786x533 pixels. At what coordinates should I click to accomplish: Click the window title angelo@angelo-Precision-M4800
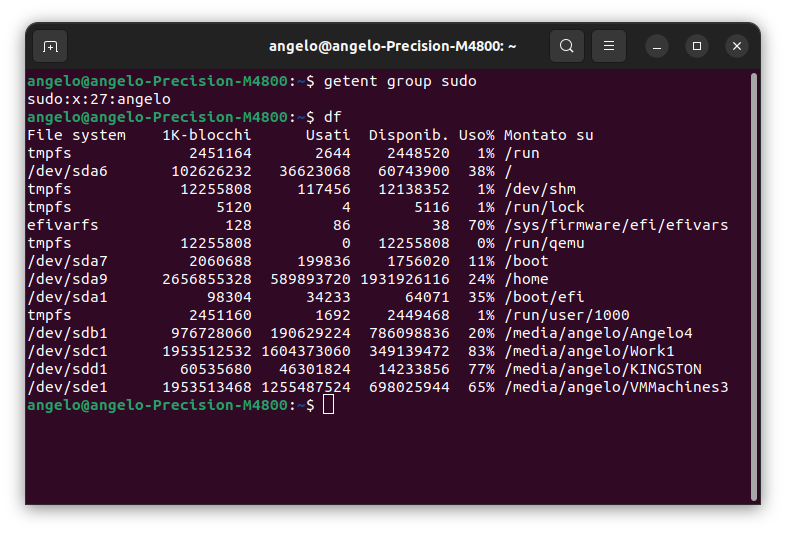click(392, 47)
